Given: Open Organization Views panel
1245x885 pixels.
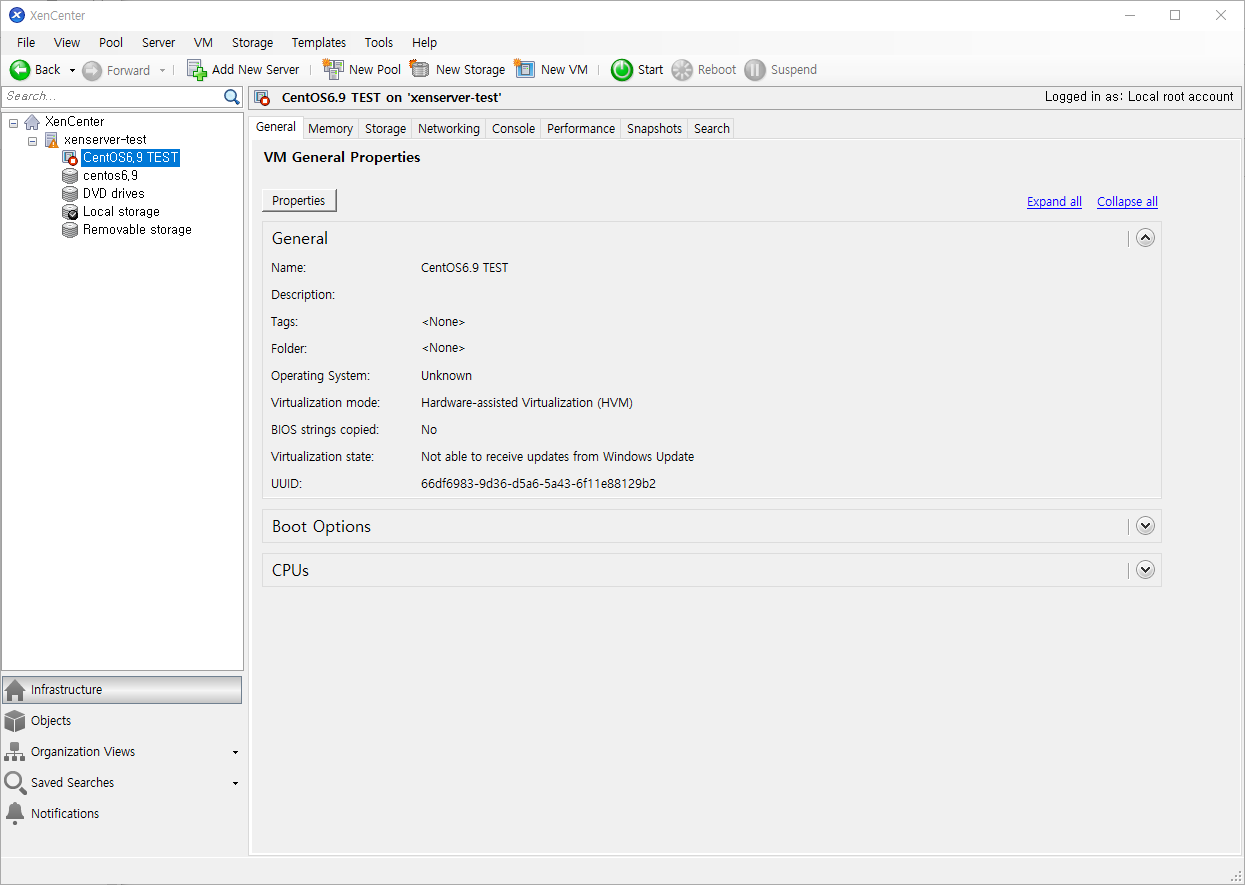Looking at the screenshot, I should [x=122, y=752].
